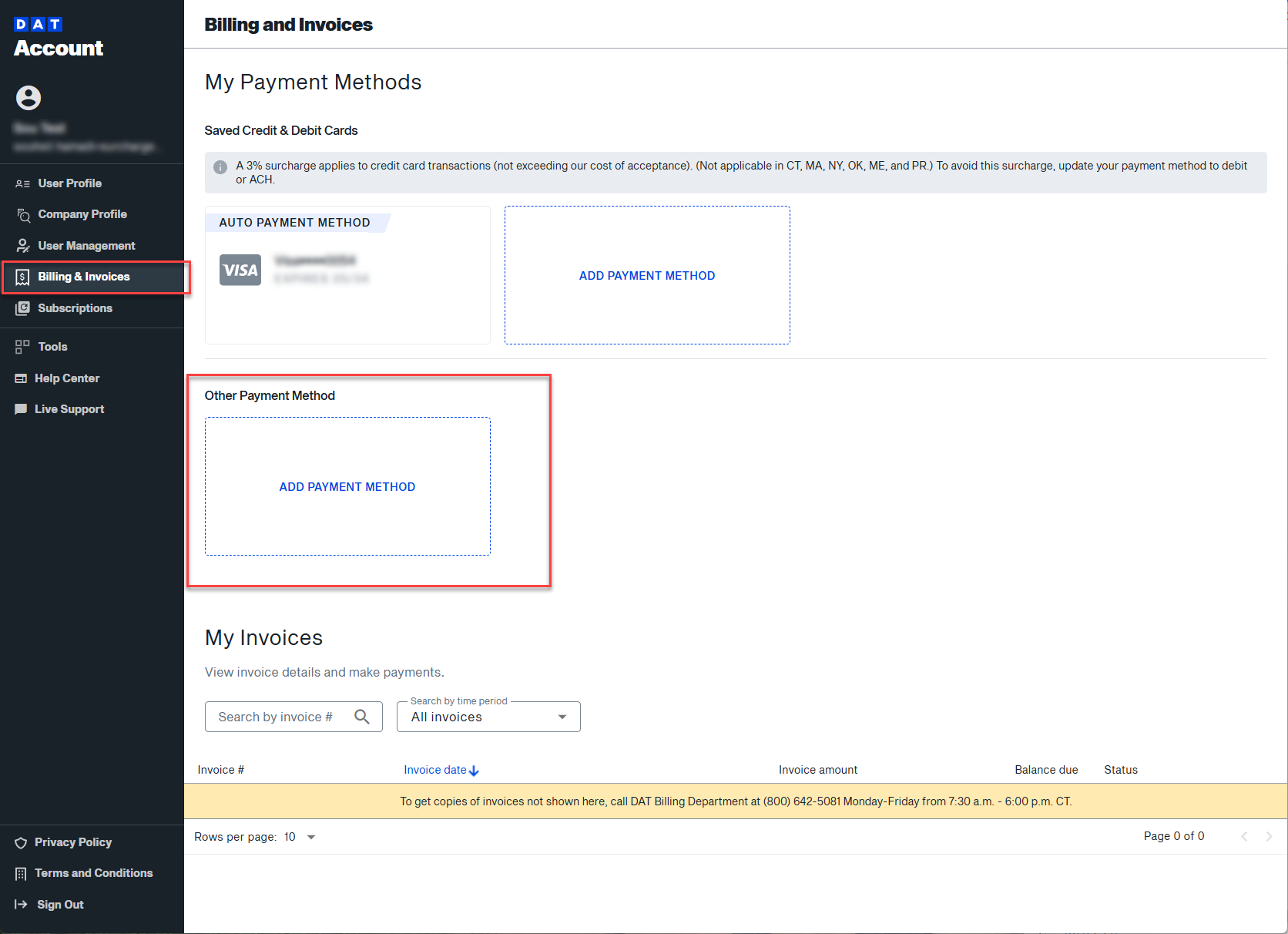Click the Visa card logo
1288x934 pixels.
point(240,270)
